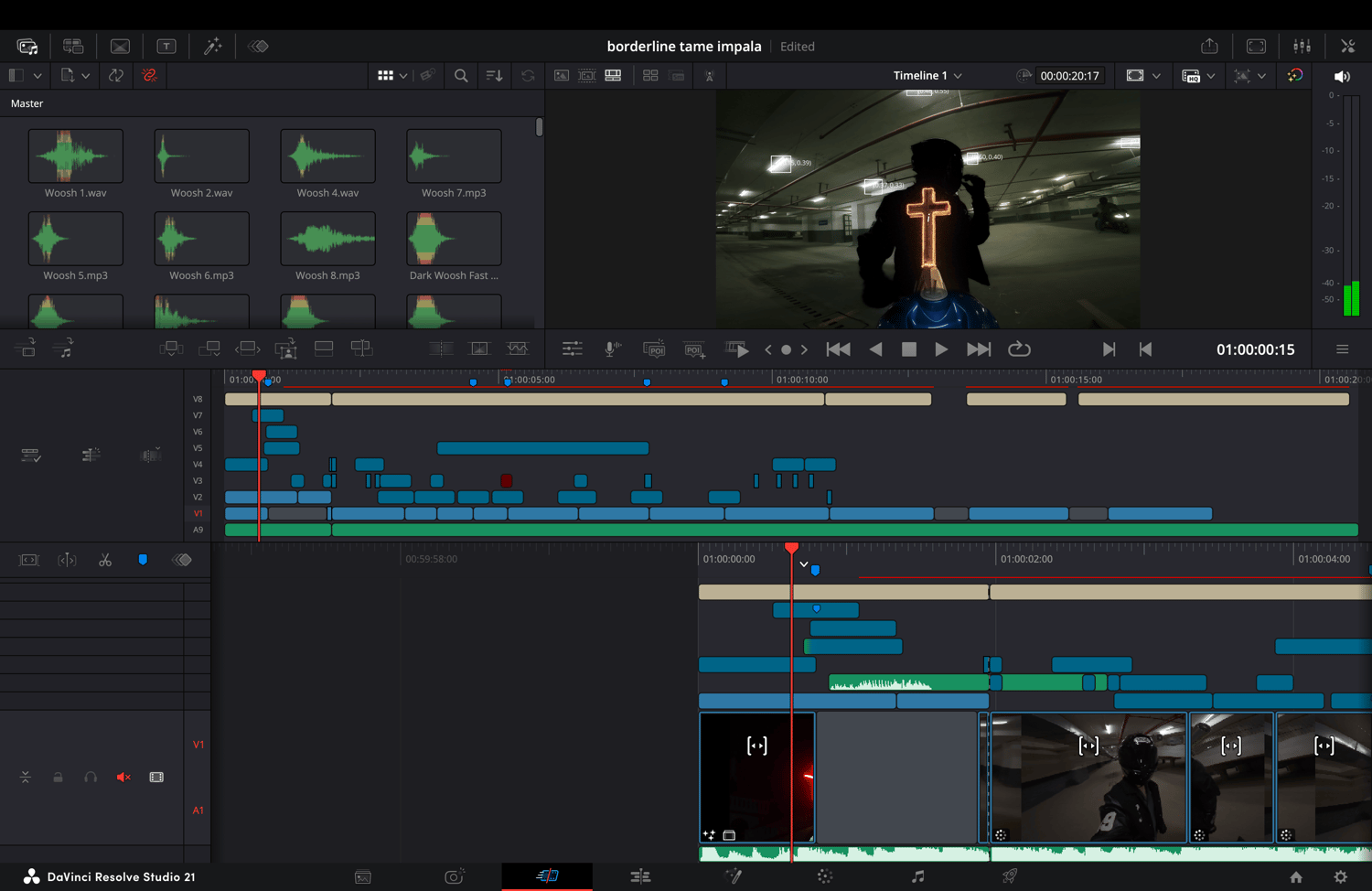Open the Transitions panel
The image size is (1372, 891).
(x=120, y=46)
